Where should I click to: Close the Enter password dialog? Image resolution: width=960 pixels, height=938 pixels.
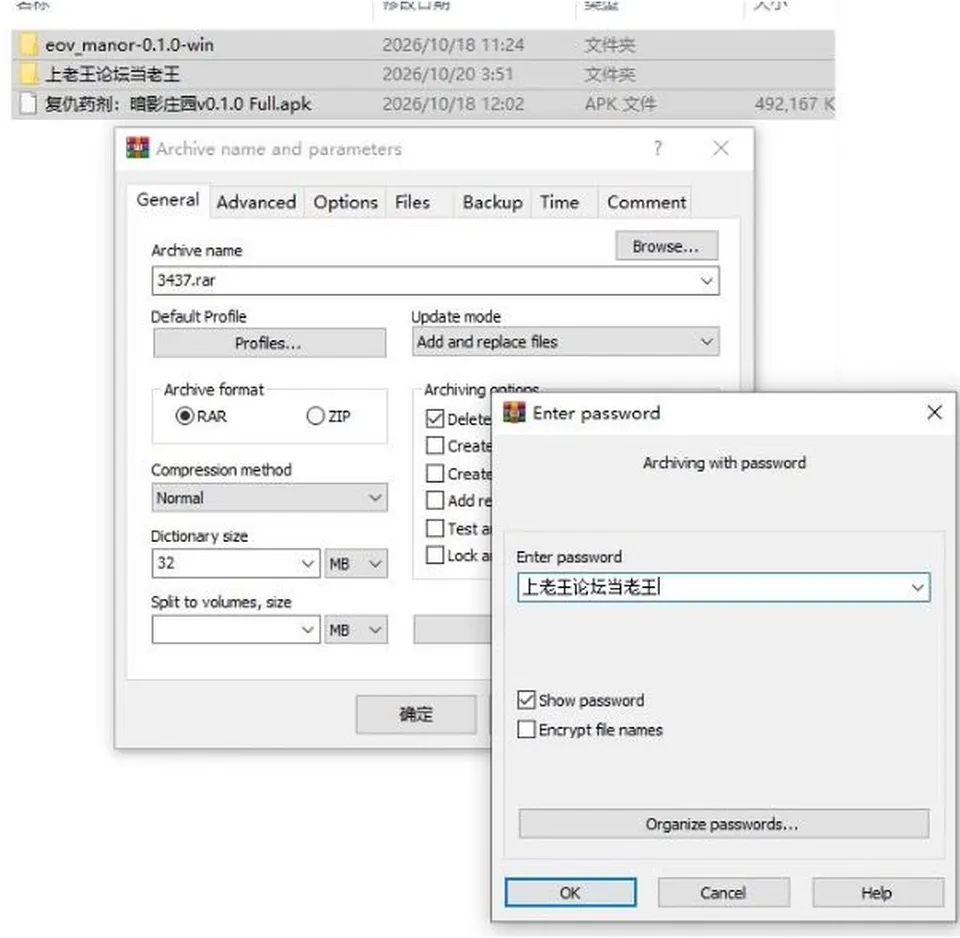pos(934,412)
